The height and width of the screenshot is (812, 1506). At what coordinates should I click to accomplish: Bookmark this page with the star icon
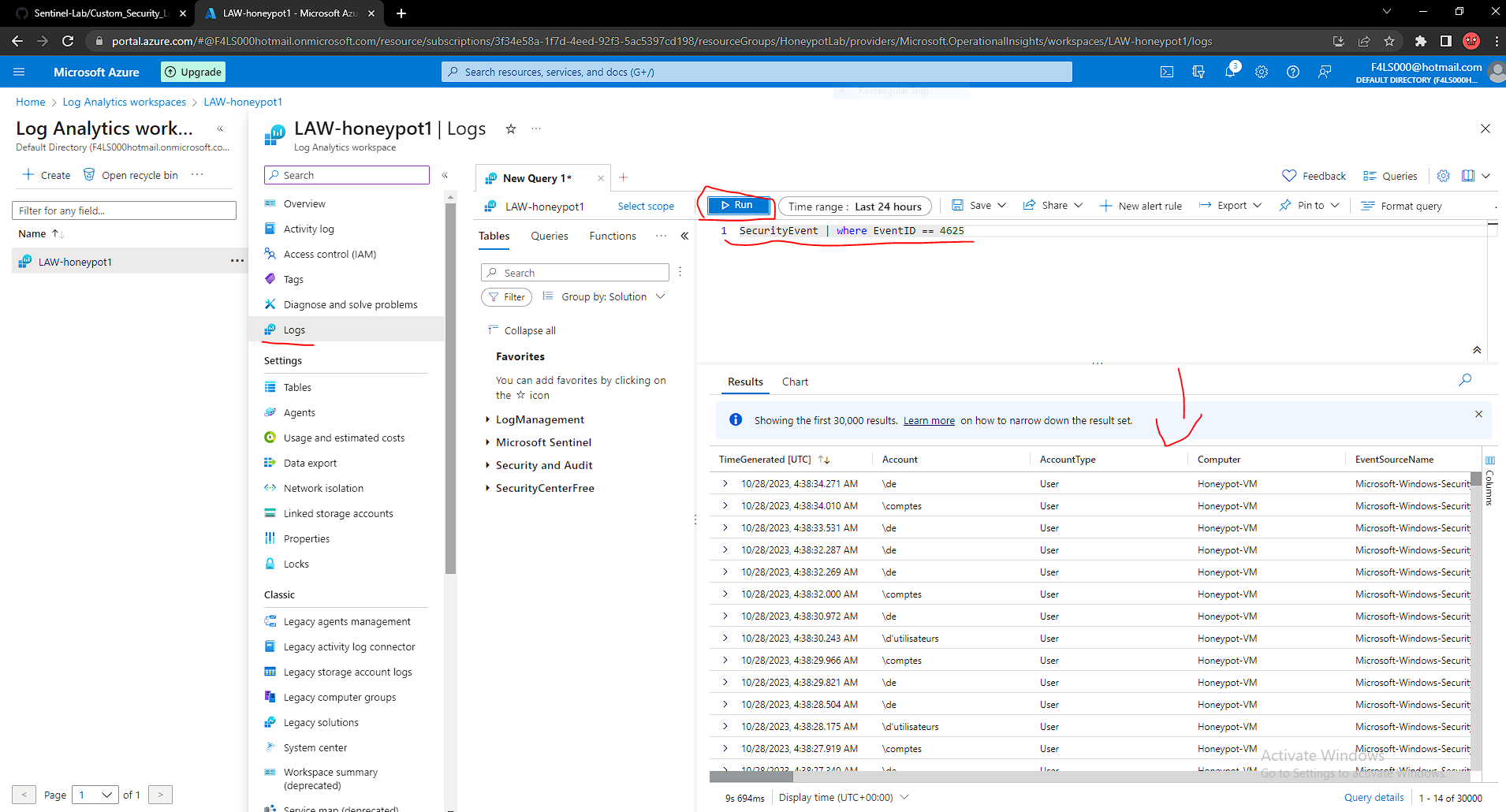point(1389,41)
